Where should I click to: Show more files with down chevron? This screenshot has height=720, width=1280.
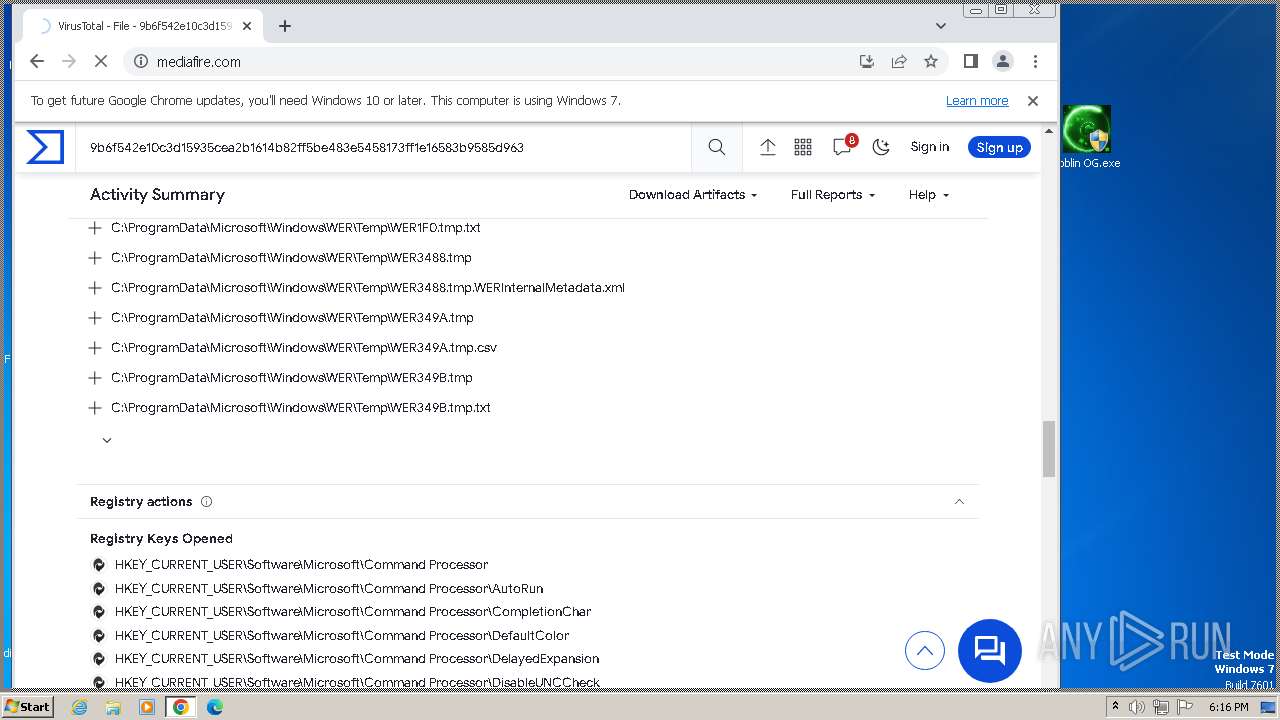tap(107, 440)
